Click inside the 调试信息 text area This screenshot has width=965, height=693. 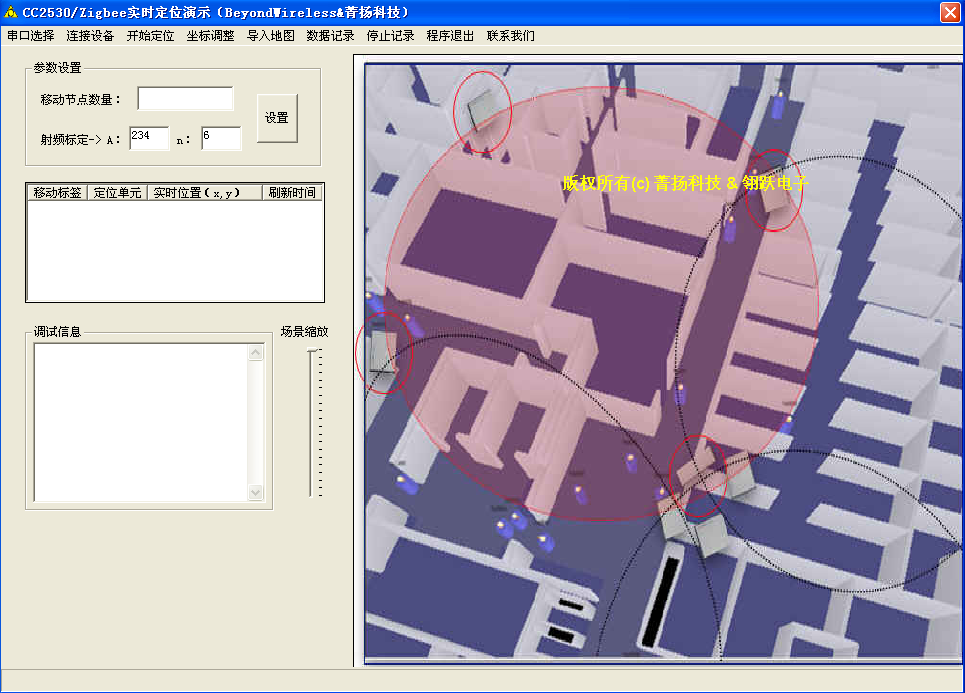141,422
